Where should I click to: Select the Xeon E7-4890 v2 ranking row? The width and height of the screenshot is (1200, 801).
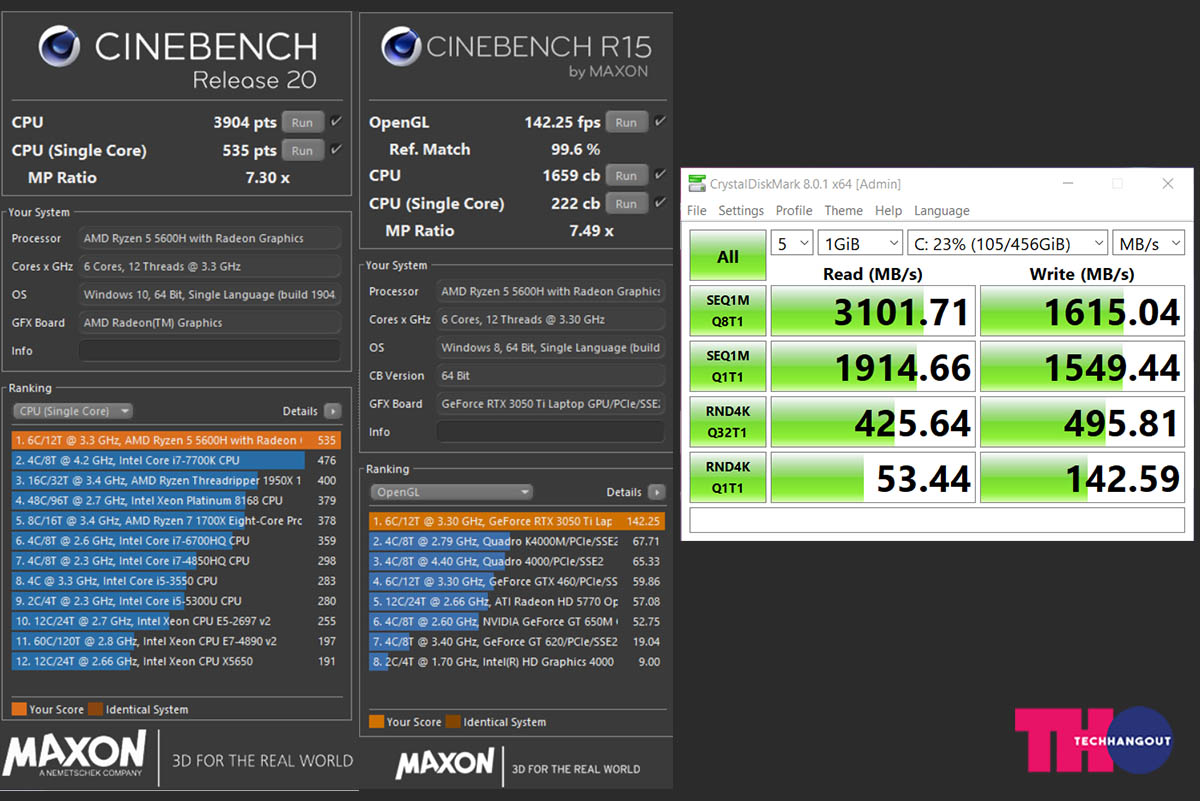177,641
